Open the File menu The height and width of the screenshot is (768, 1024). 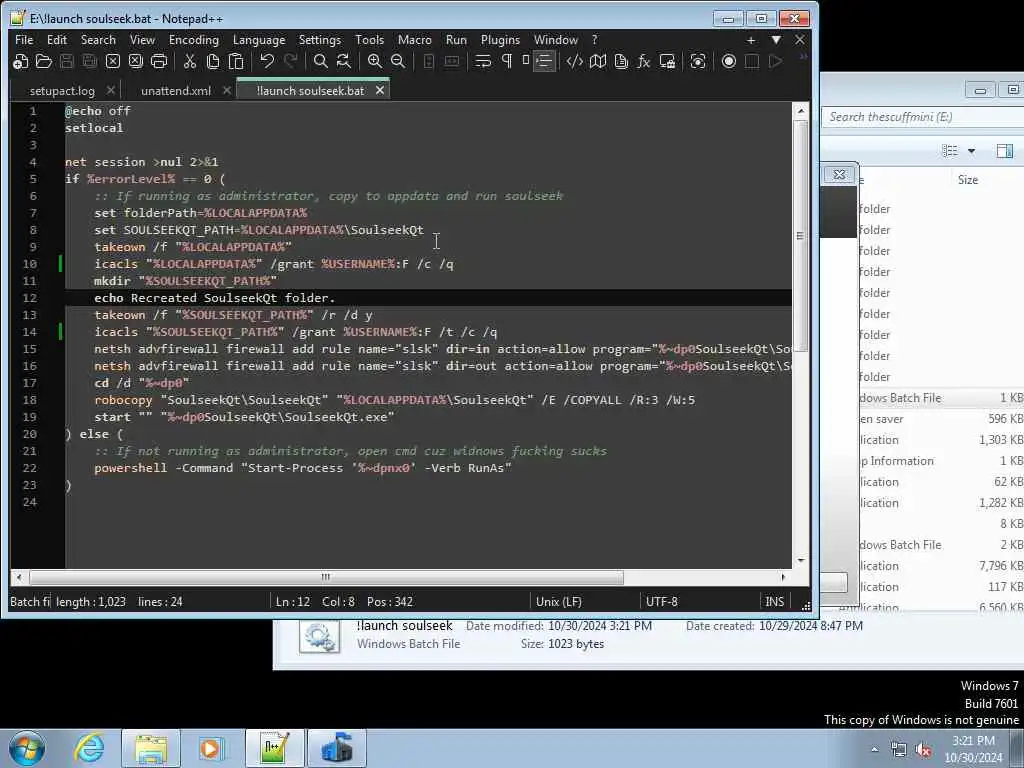click(24, 40)
